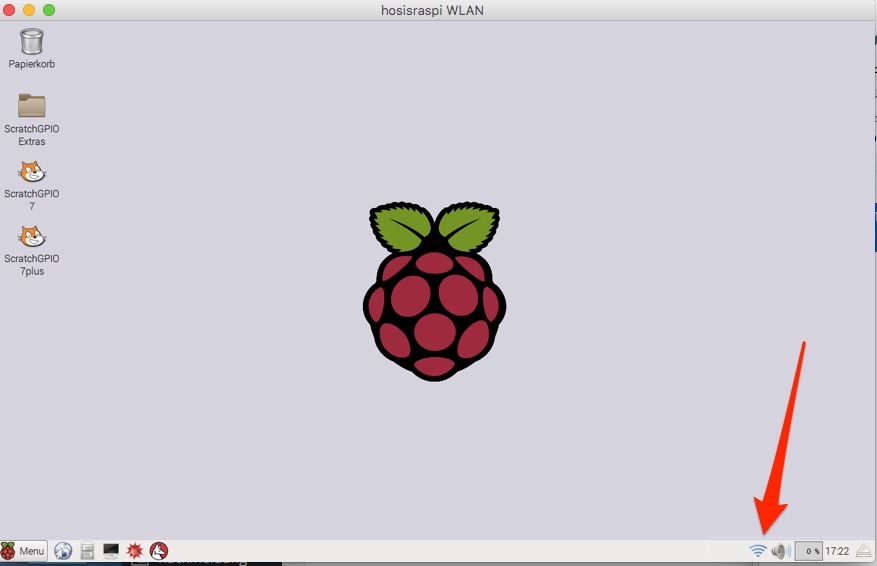Open the file manager from taskbar

[87, 551]
